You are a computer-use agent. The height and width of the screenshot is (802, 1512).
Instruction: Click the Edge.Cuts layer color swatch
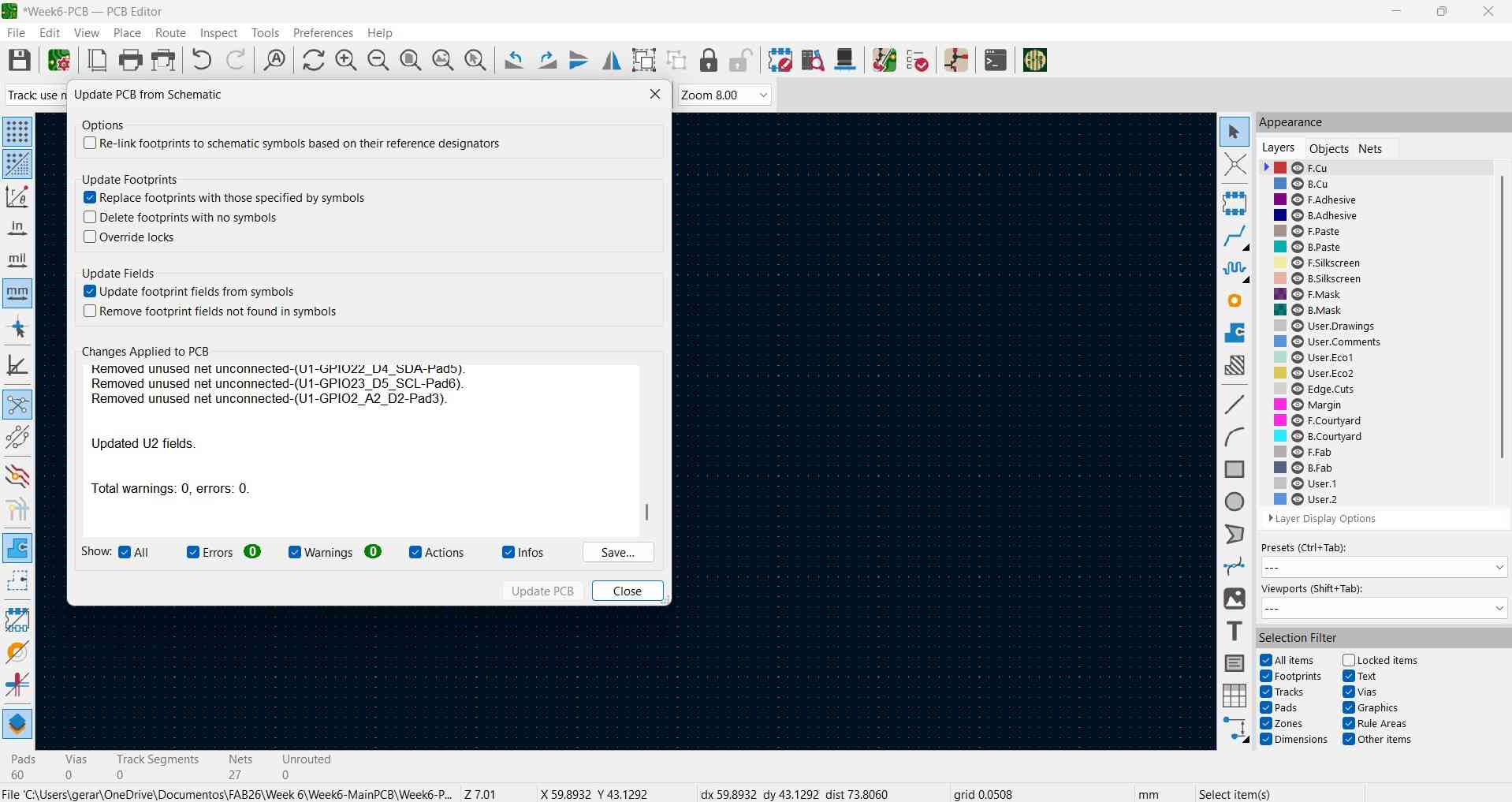click(x=1280, y=389)
